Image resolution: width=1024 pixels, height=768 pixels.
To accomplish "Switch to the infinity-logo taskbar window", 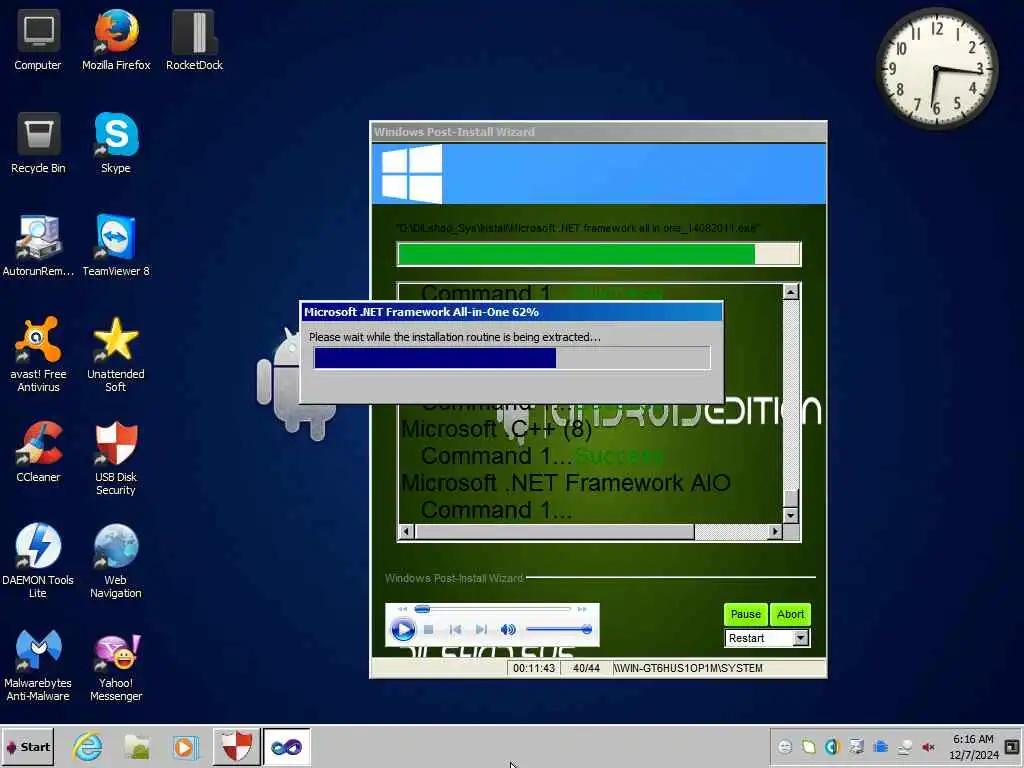I will pyautogui.click(x=286, y=746).
